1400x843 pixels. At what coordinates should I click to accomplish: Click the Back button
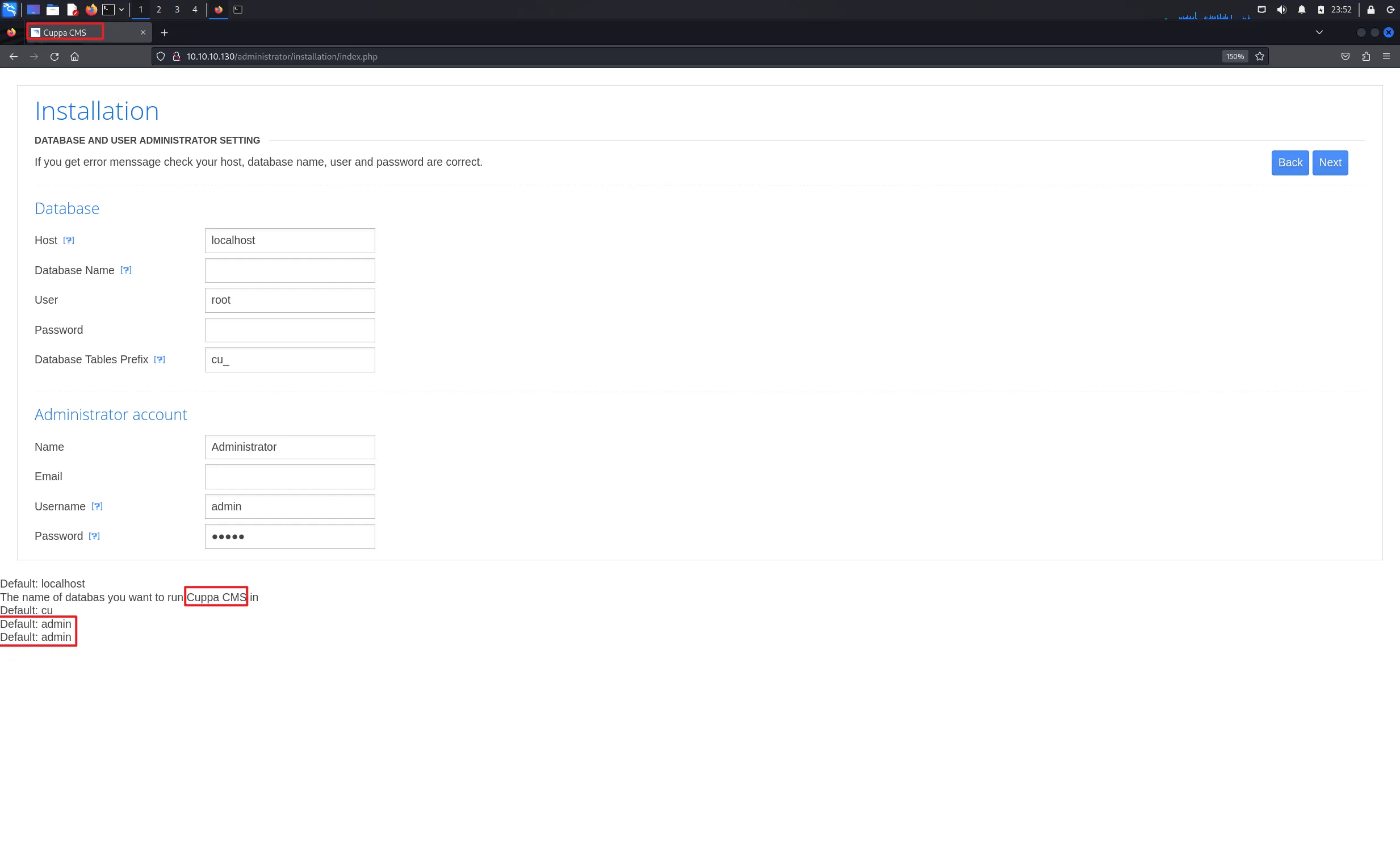tap(1290, 162)
